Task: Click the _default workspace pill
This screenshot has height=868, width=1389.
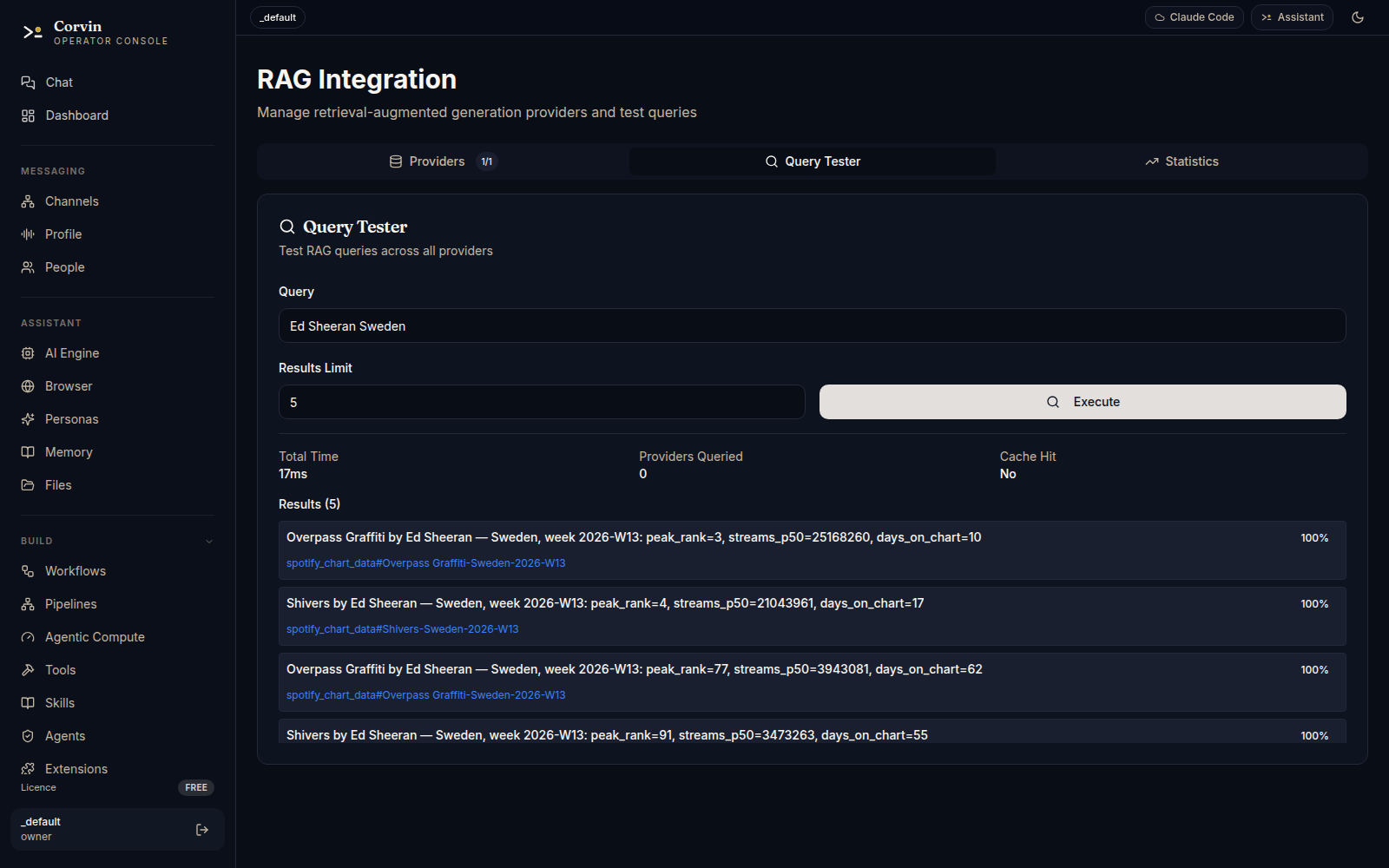Action: point(278,17)
